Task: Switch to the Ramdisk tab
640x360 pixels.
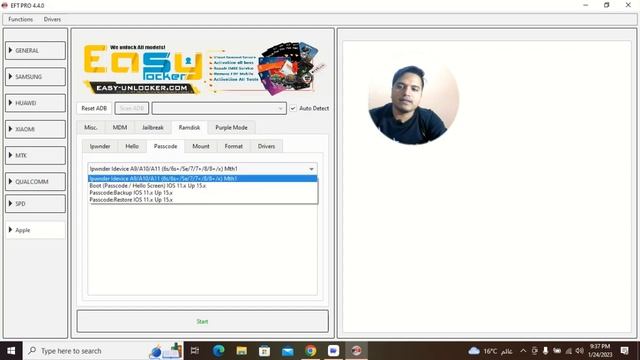Action: 189,127
